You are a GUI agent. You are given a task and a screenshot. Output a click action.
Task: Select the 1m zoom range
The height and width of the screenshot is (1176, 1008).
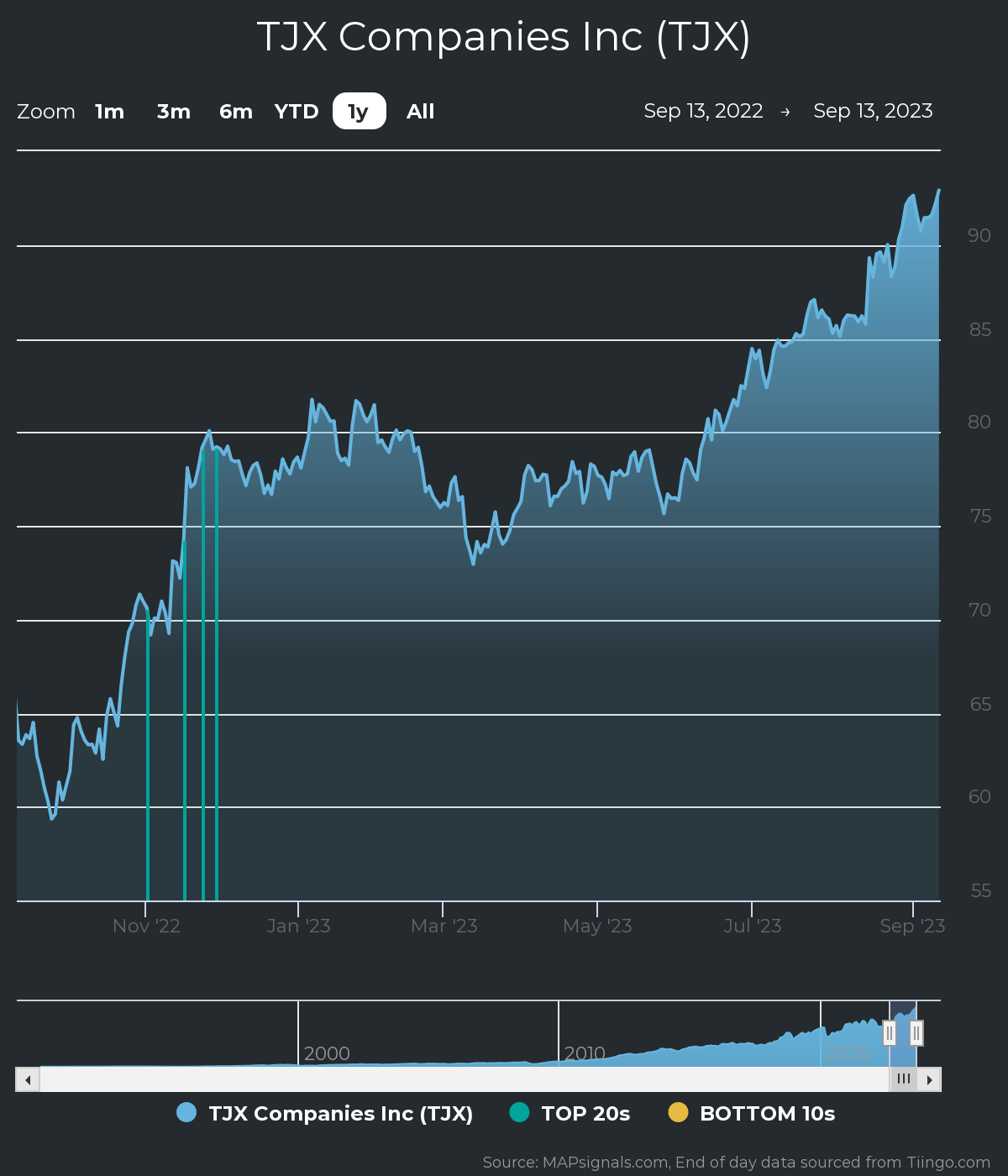(x=109, y=112)
